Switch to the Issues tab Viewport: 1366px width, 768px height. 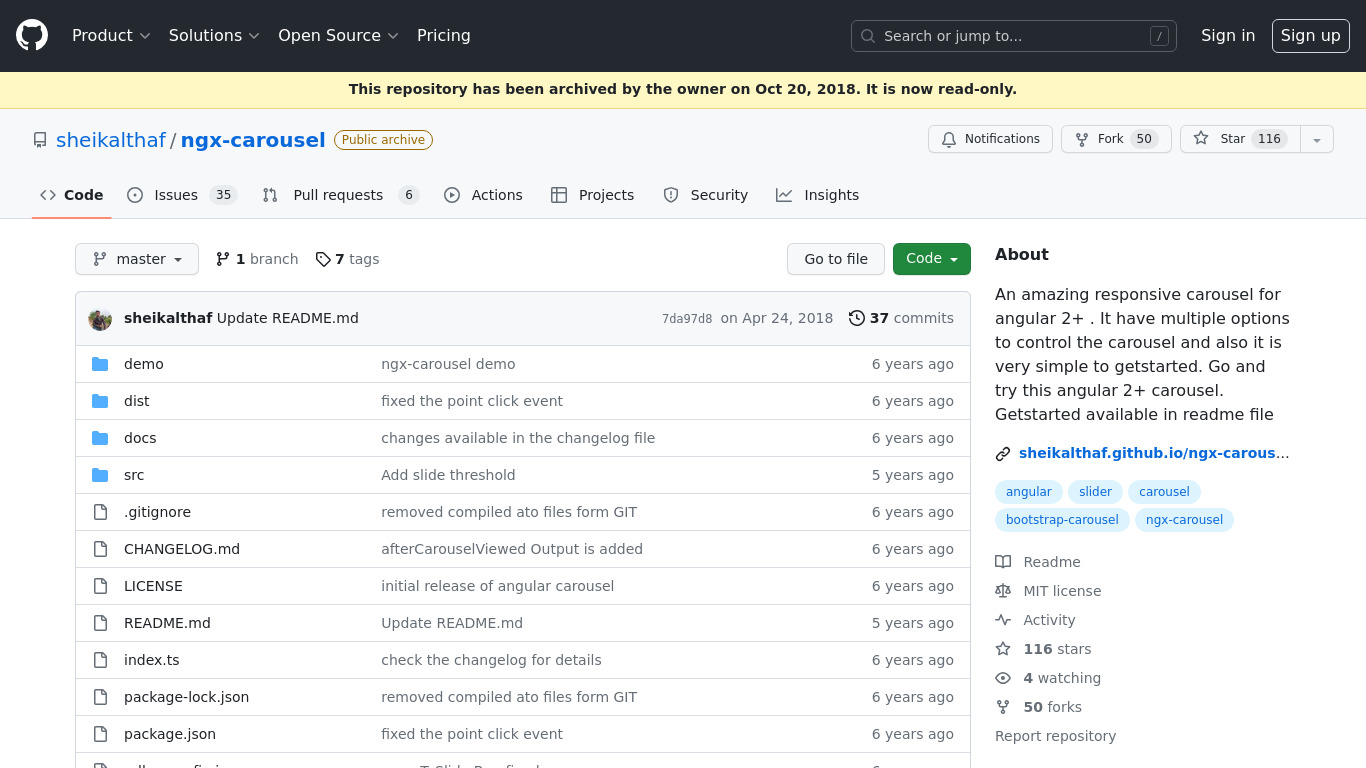tap(181, 195)
